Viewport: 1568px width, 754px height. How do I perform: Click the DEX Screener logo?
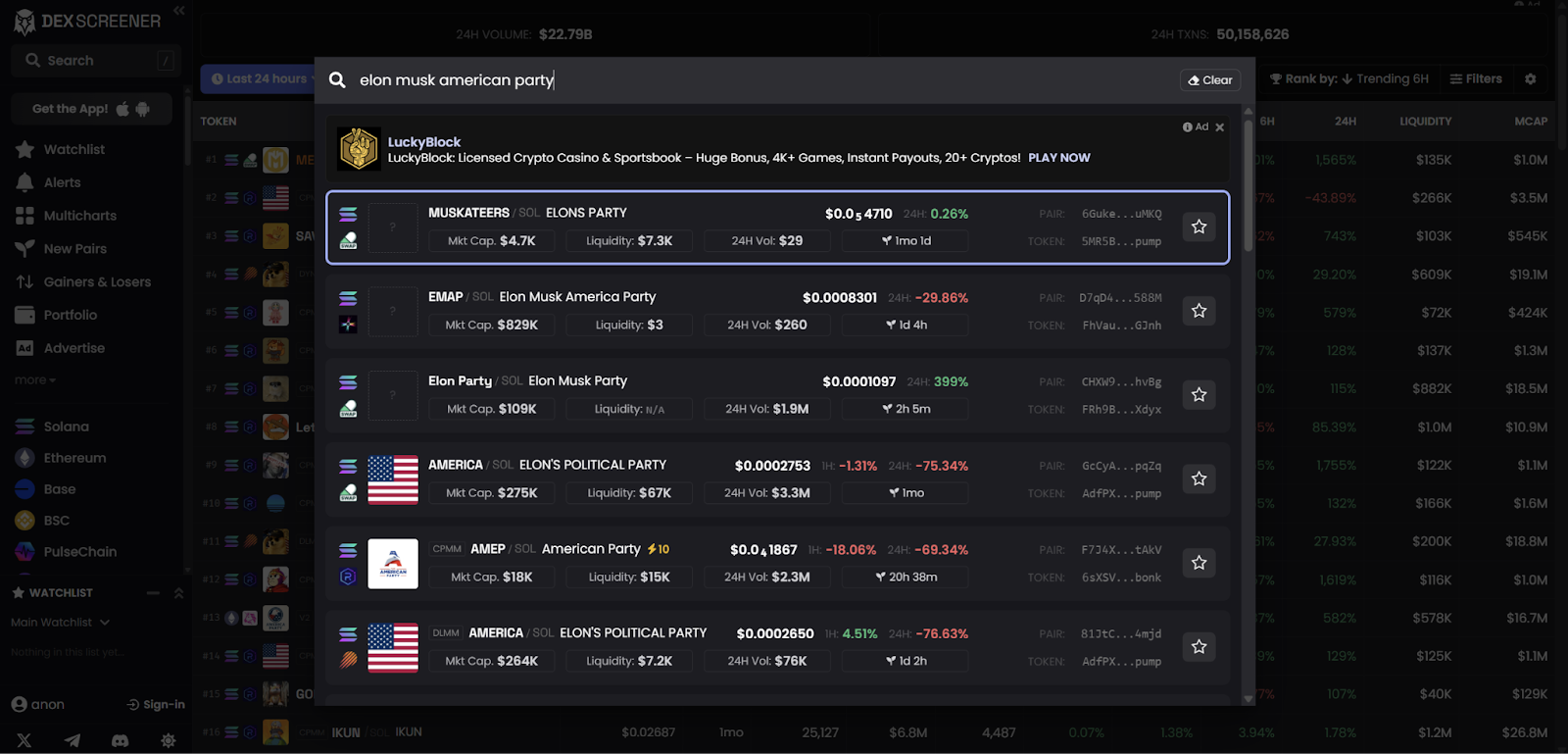coord(86,21)
